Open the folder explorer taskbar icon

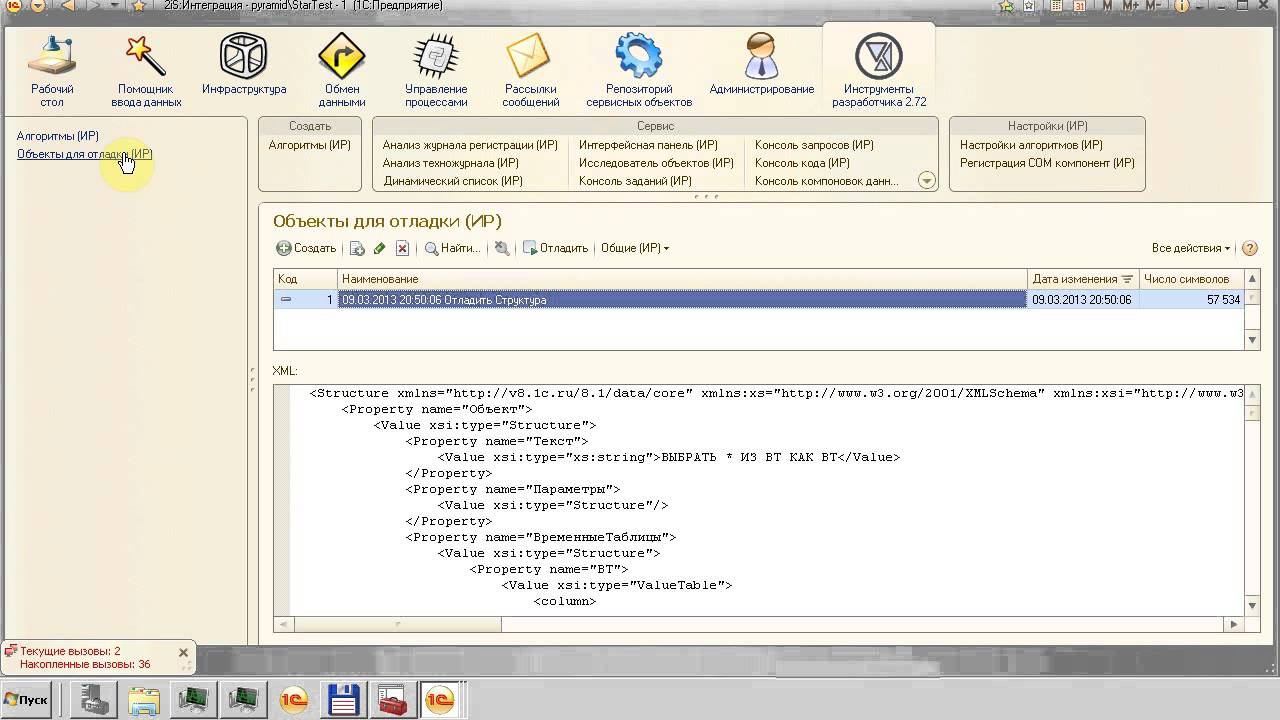point(144,700)
